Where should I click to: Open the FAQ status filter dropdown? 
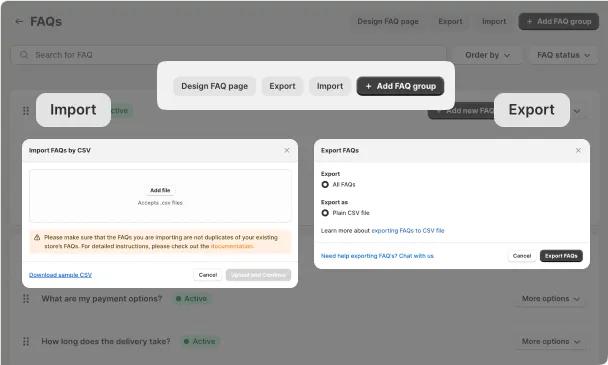[563, 55]
